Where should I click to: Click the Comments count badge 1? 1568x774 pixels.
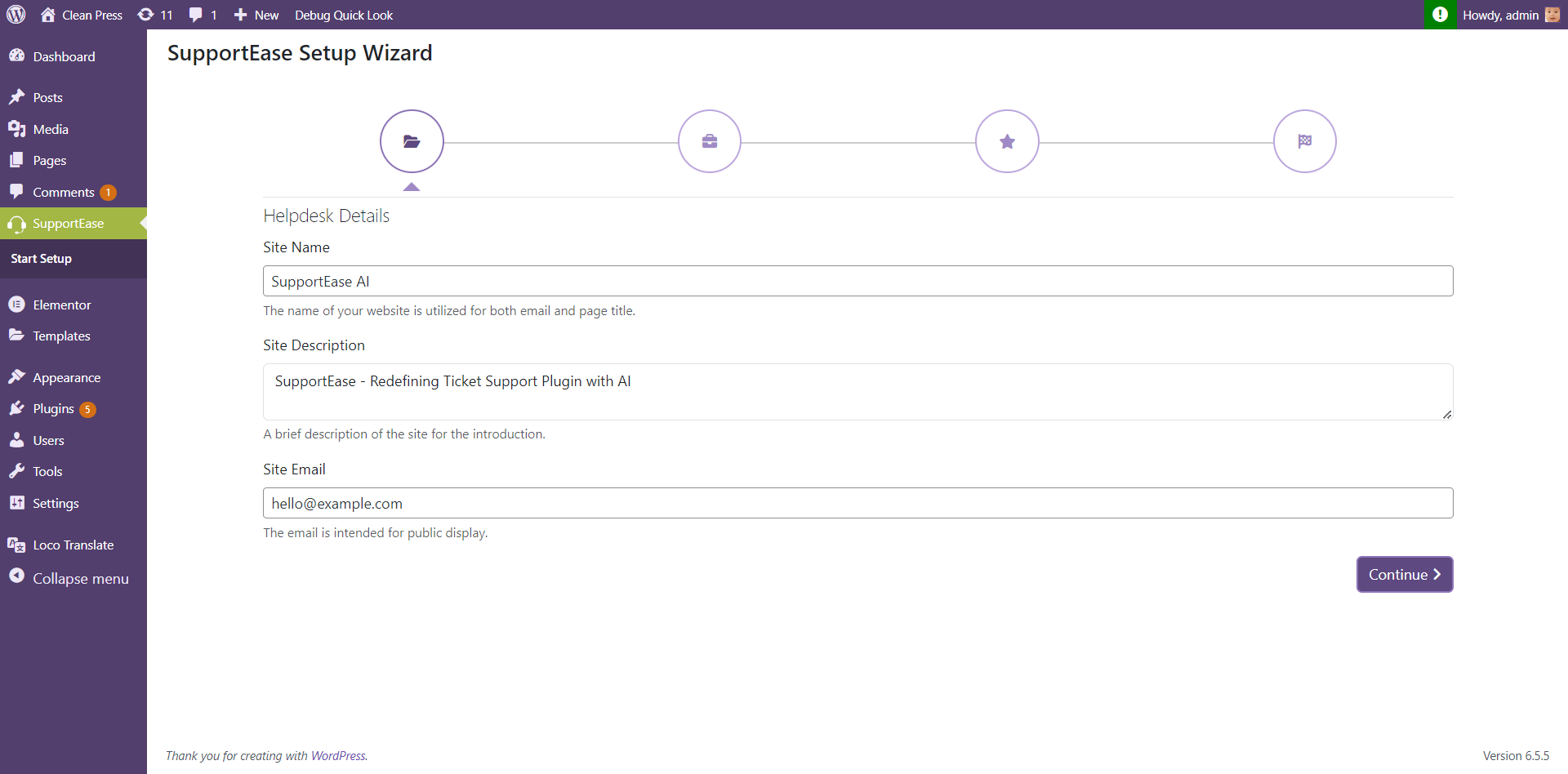(108, 193)
